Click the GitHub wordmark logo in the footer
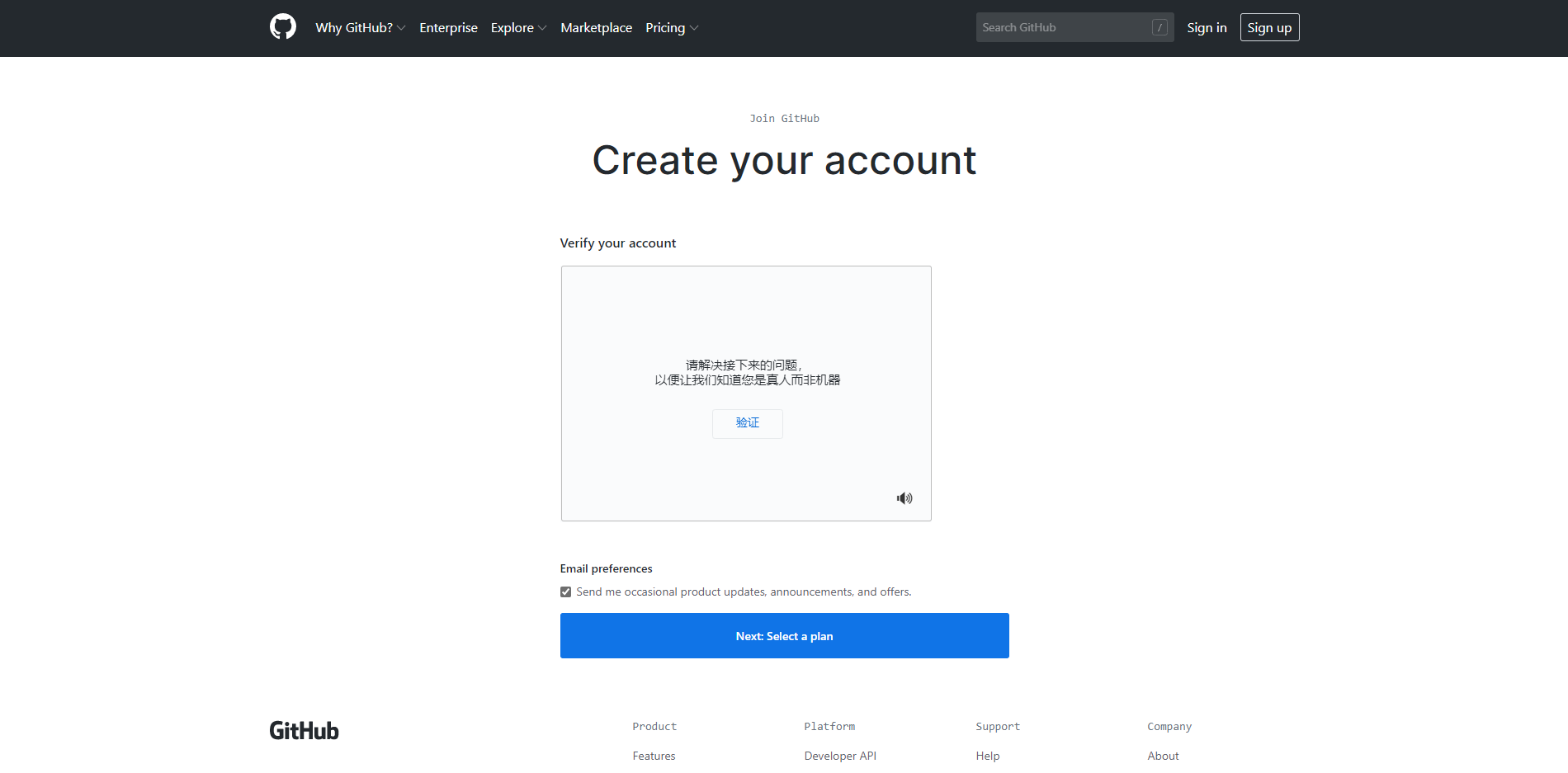The height and width of the screenshot is (773, 1568). pos(305,731)
